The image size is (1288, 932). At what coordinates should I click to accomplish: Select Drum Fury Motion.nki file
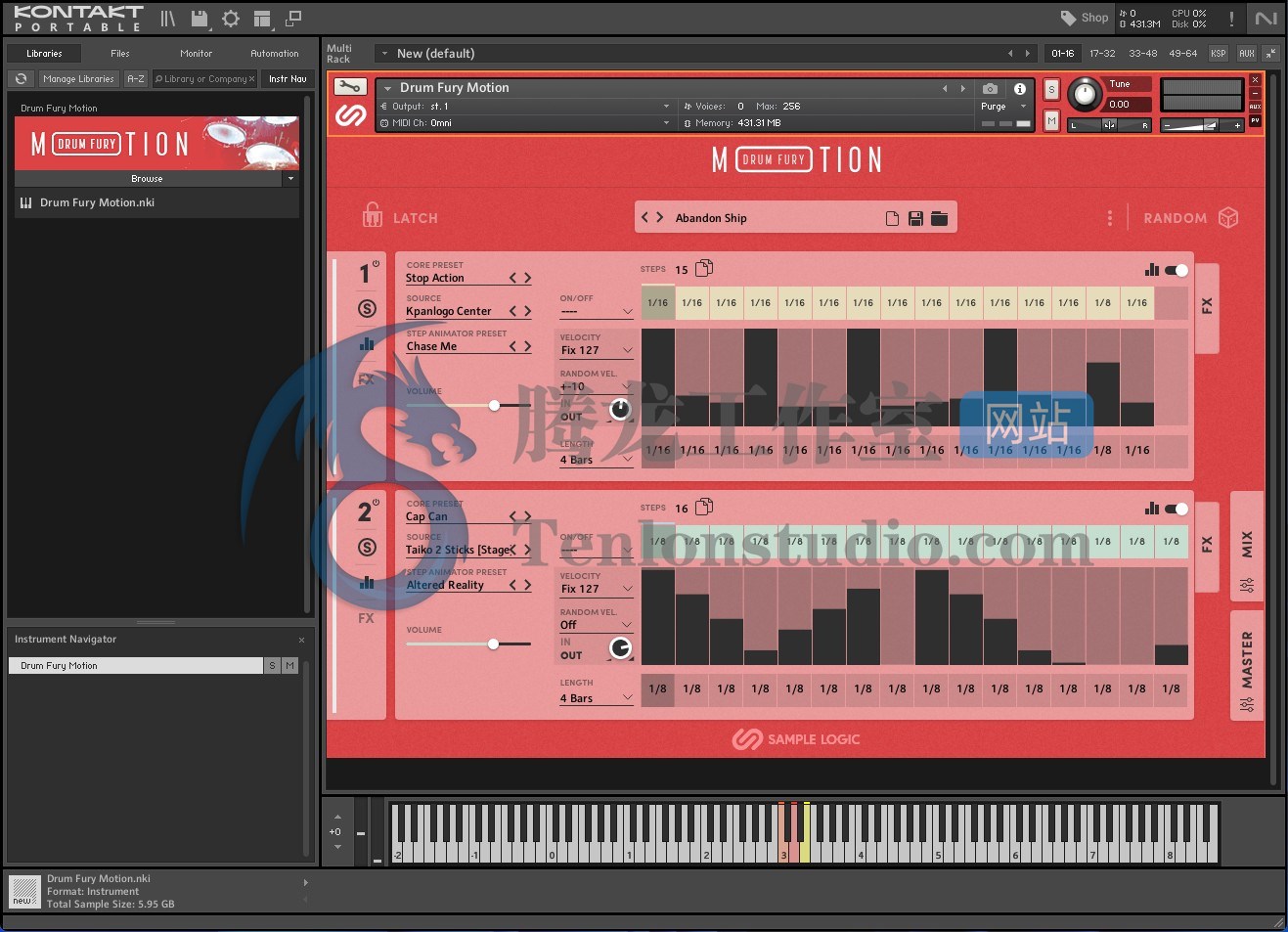156,203
